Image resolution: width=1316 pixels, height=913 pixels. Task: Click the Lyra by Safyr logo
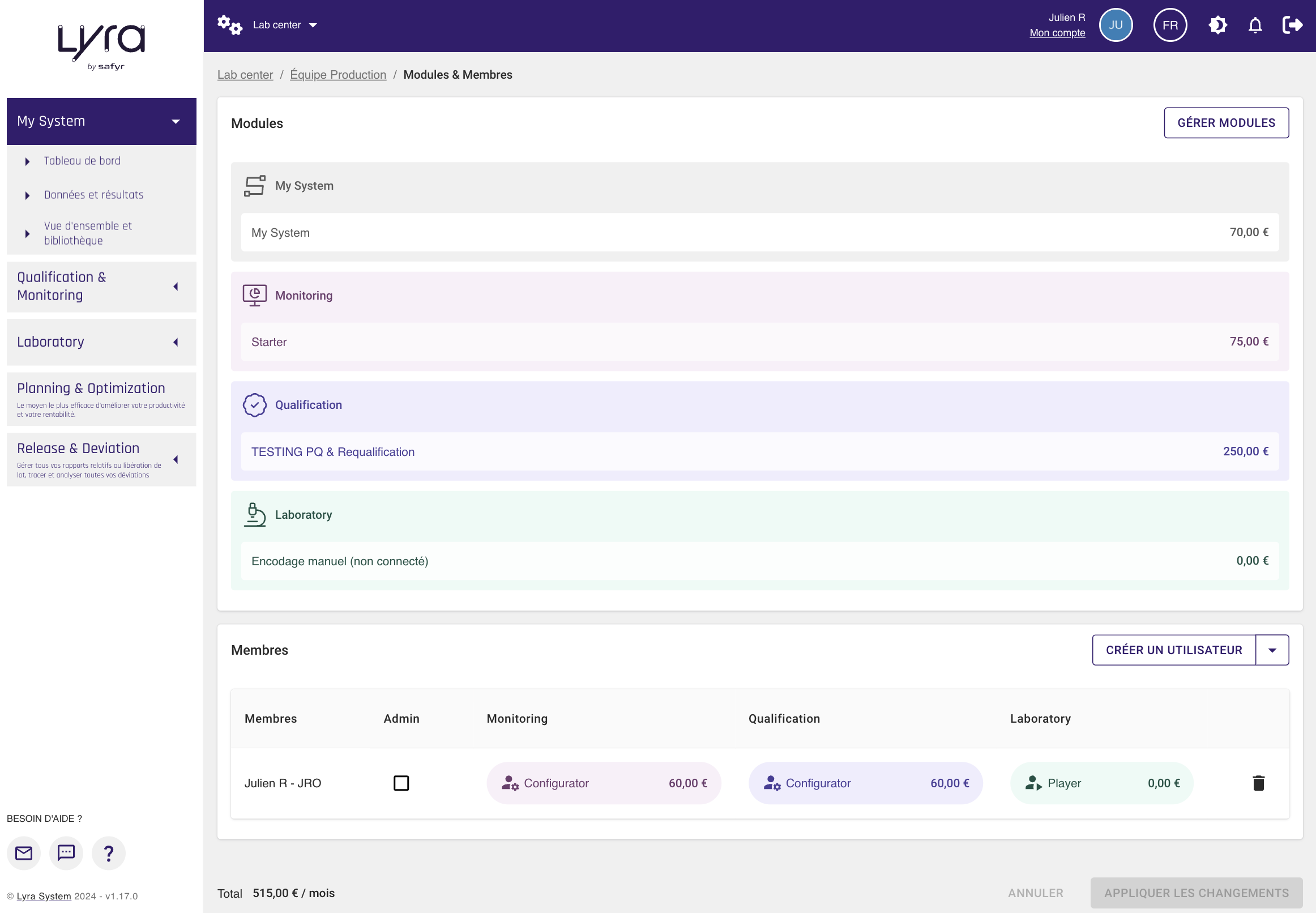click(x=102, y=47)
